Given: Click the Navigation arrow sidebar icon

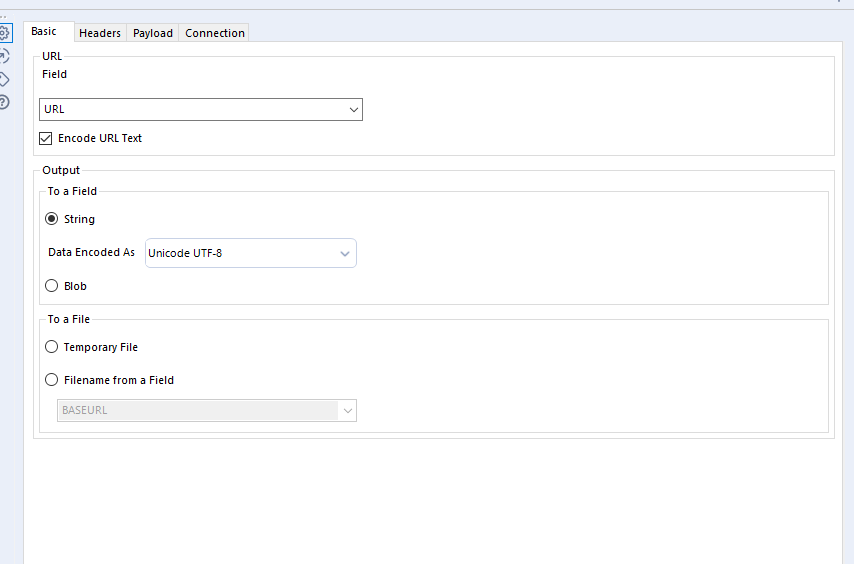Looking at the screenshot, I should pos(5,56).
